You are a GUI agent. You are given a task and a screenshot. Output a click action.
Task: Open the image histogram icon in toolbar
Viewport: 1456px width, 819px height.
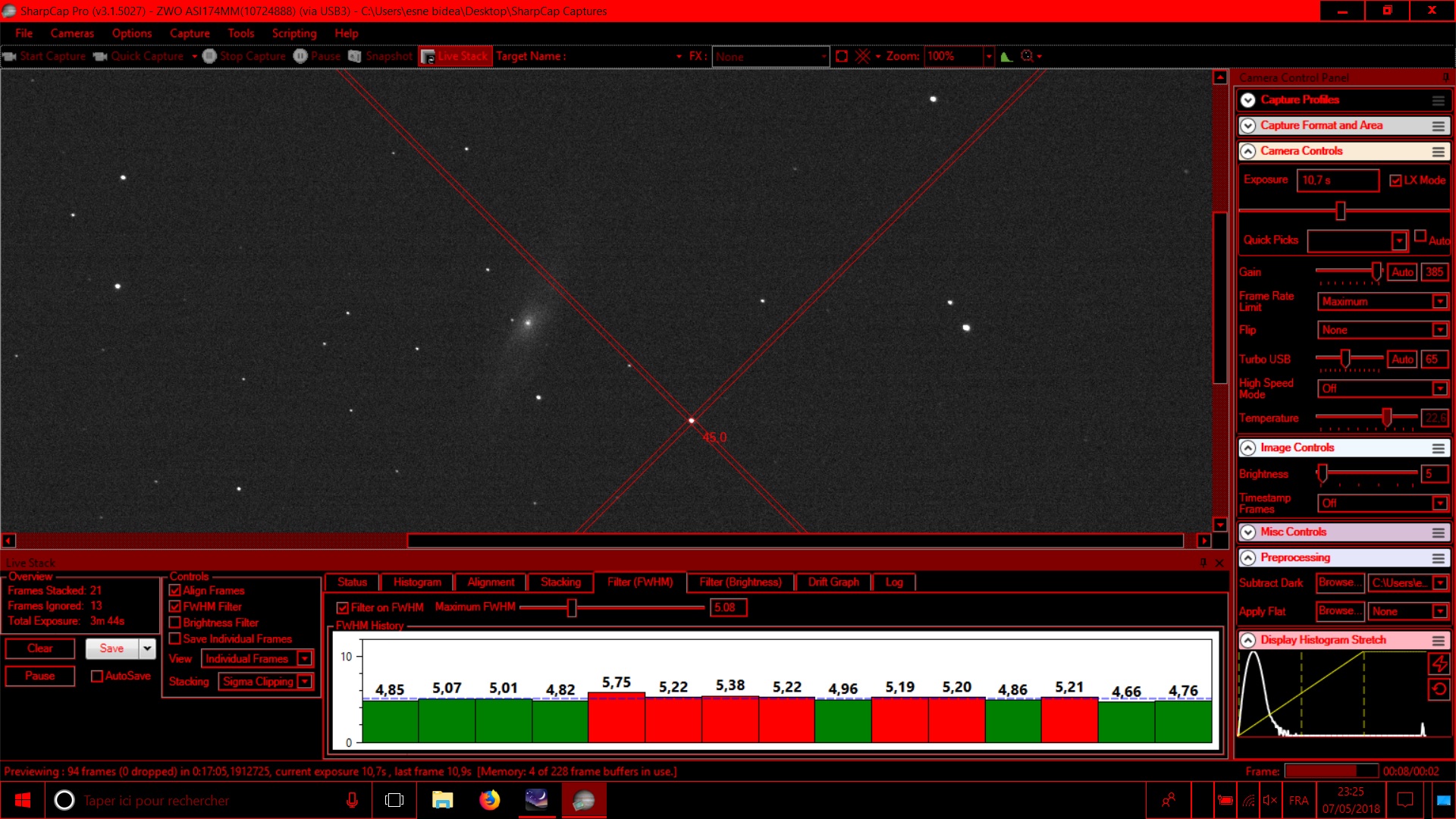pyautogui.click(x=1006, y=56)
